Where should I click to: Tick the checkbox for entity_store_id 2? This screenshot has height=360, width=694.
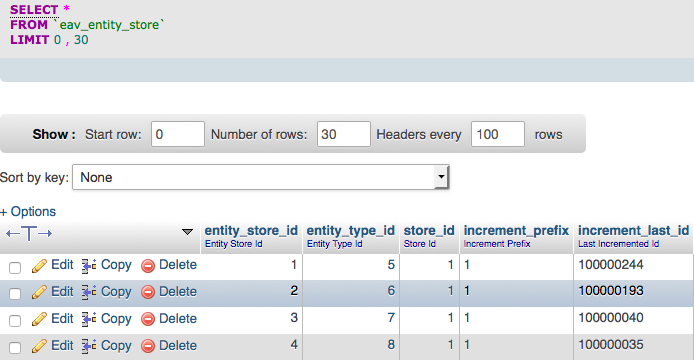click(15, 294)
